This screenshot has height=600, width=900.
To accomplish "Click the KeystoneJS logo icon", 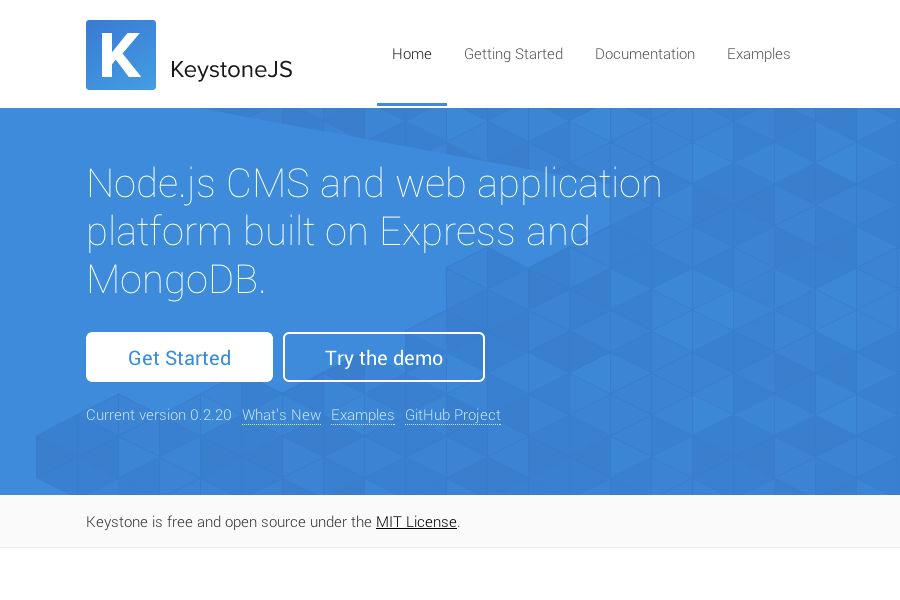I will [x=121, y=55].
